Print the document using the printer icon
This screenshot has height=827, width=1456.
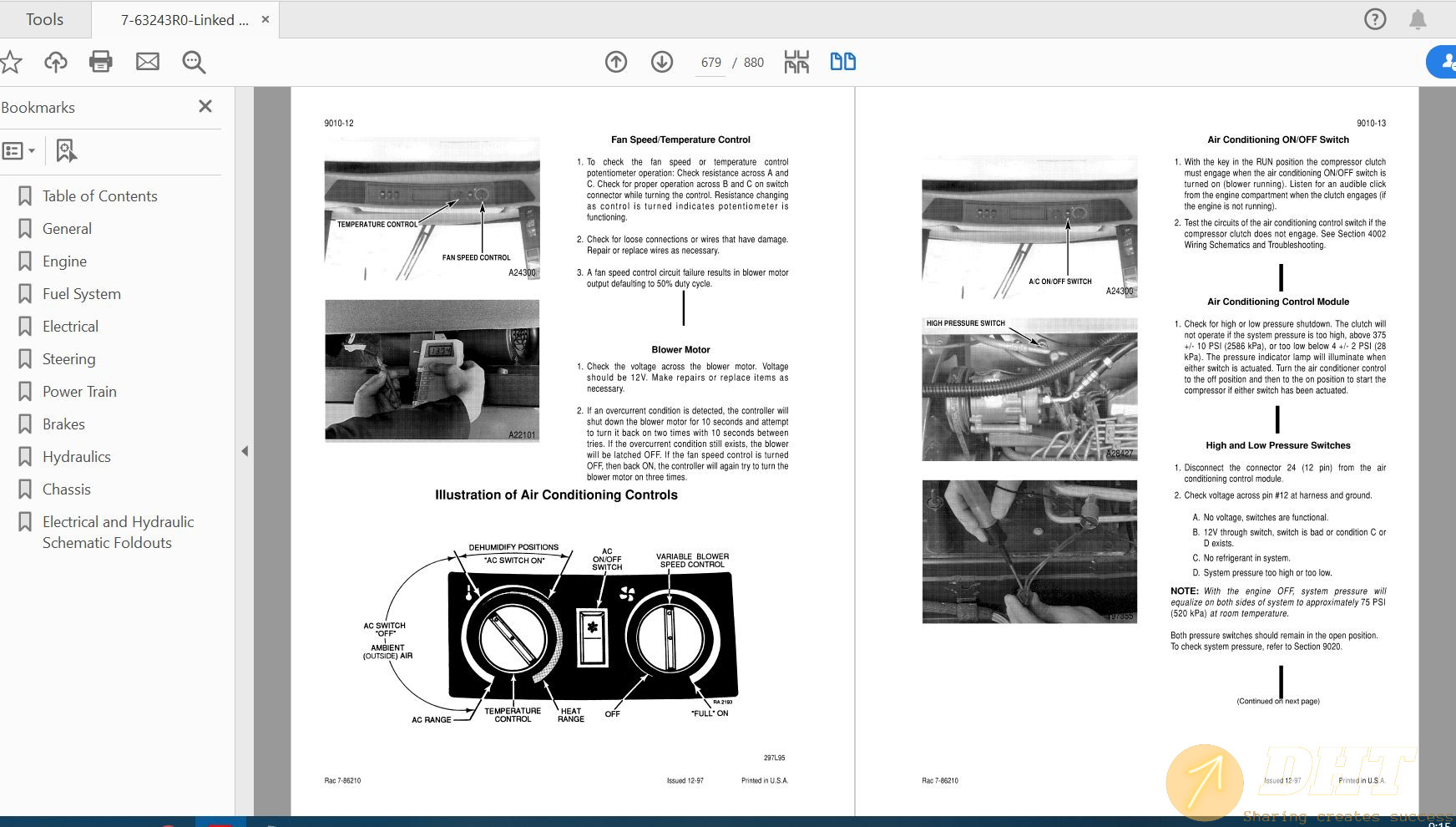[101, 62]
